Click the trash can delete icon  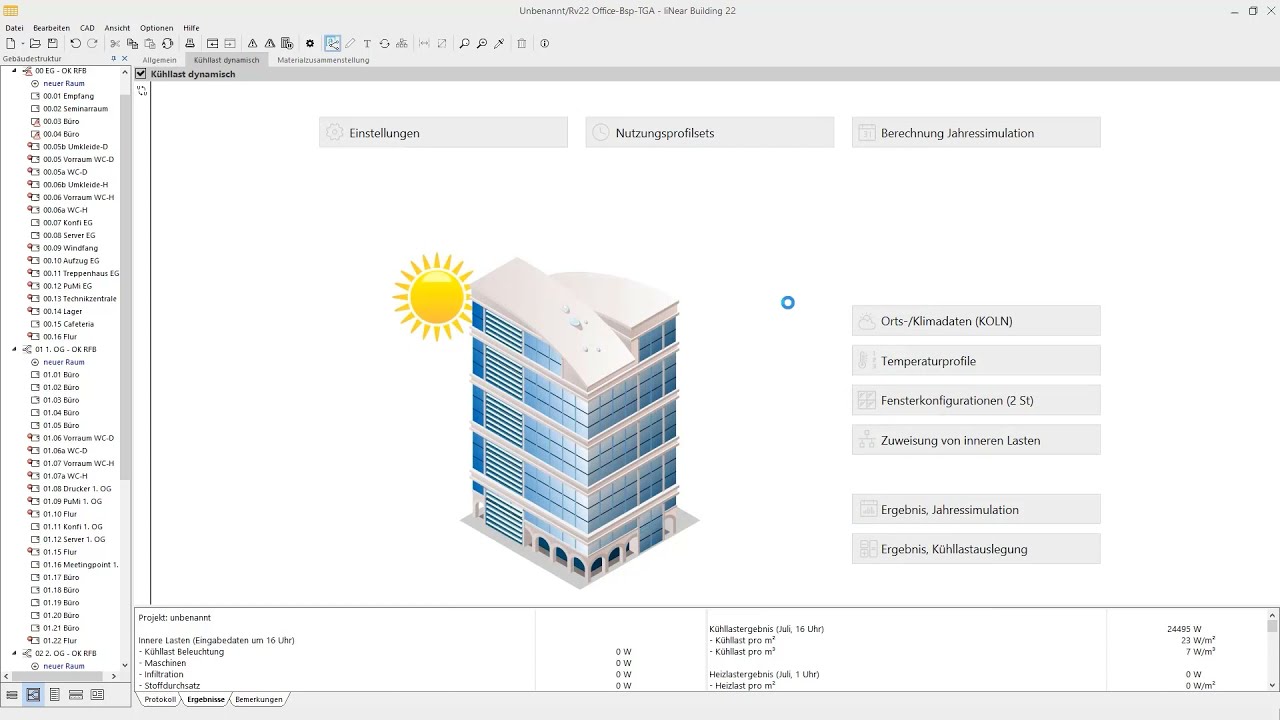click(521, 44)
